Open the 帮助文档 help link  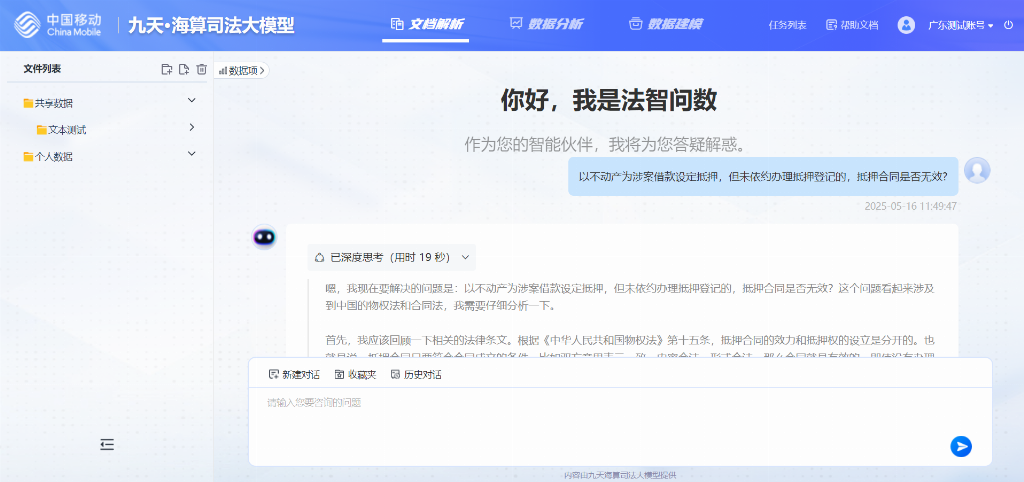[x=852, y=25]
